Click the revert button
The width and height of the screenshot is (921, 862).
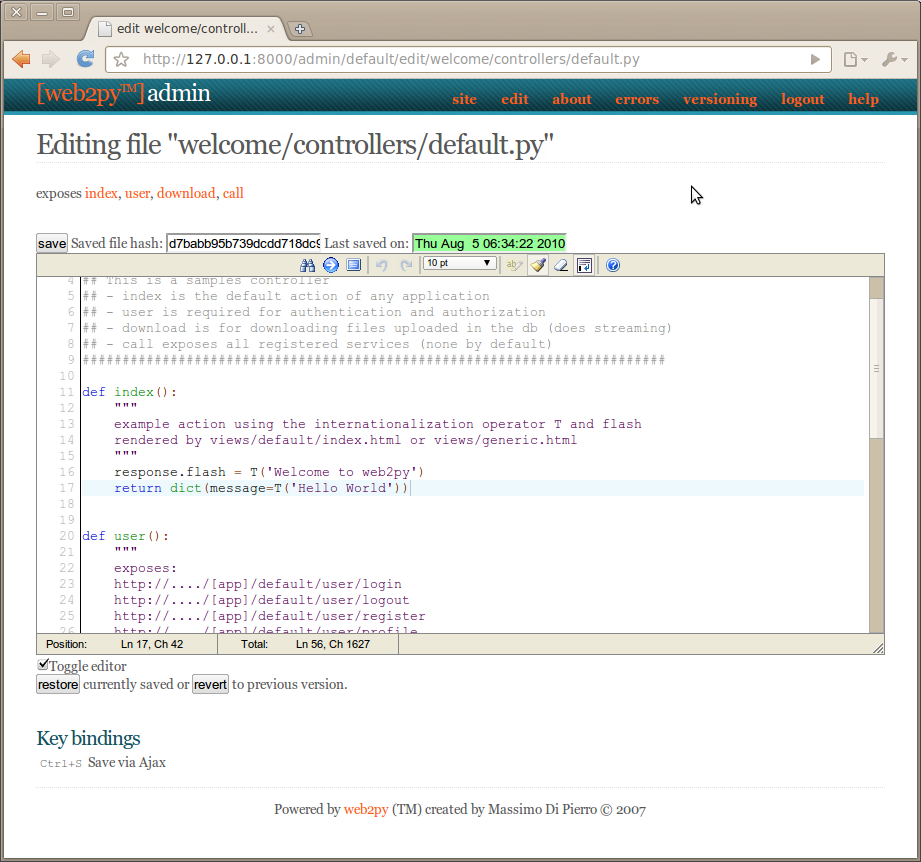[210, 684]
